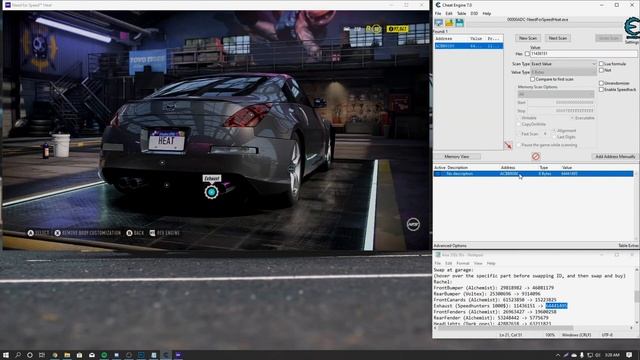Viewport: 640px width, 360px height.
Task: Open the Mail app on the taskbar
Action: (x=92, y=355)
